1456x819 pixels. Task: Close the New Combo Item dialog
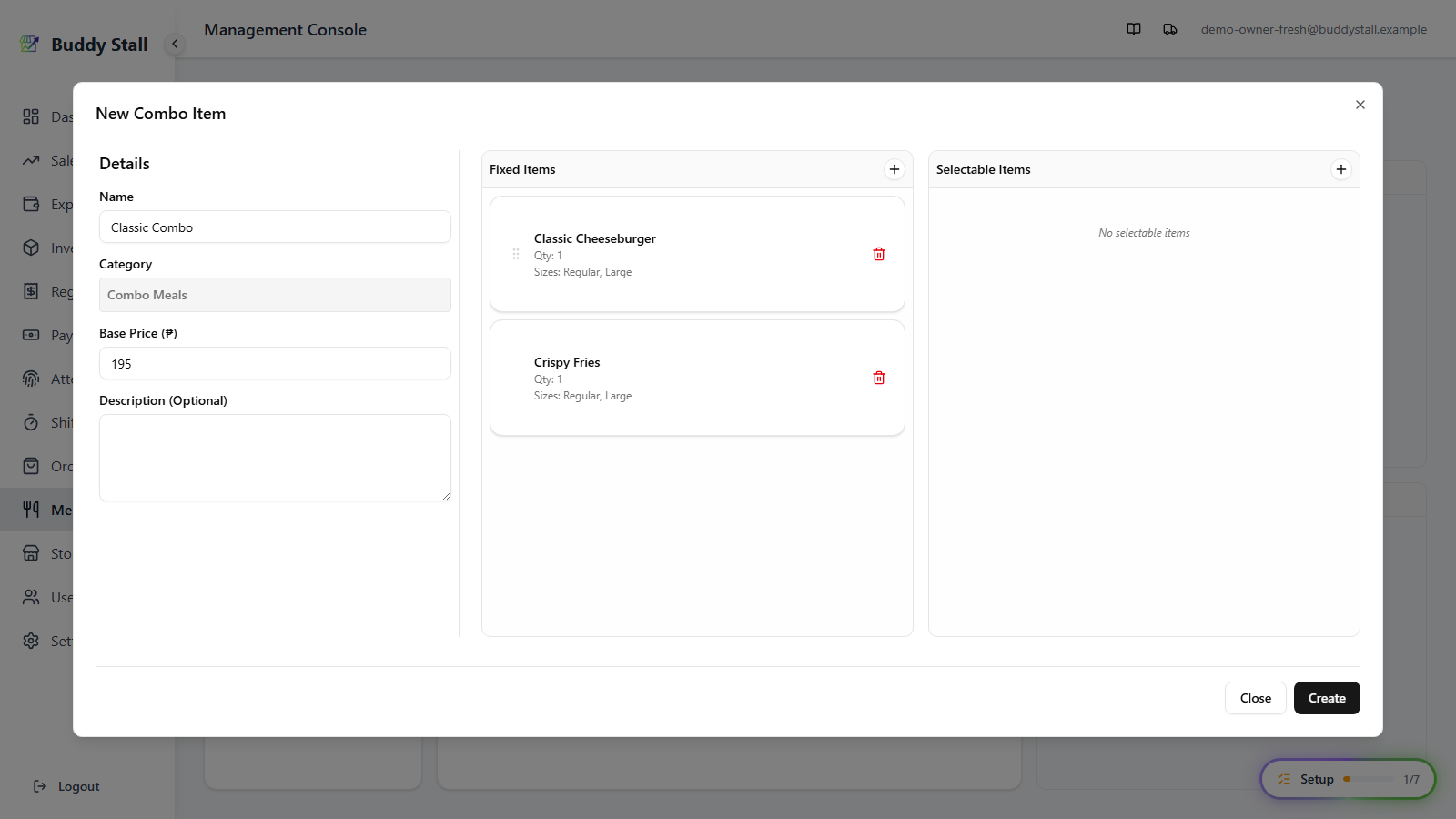tap(1360, 105)
